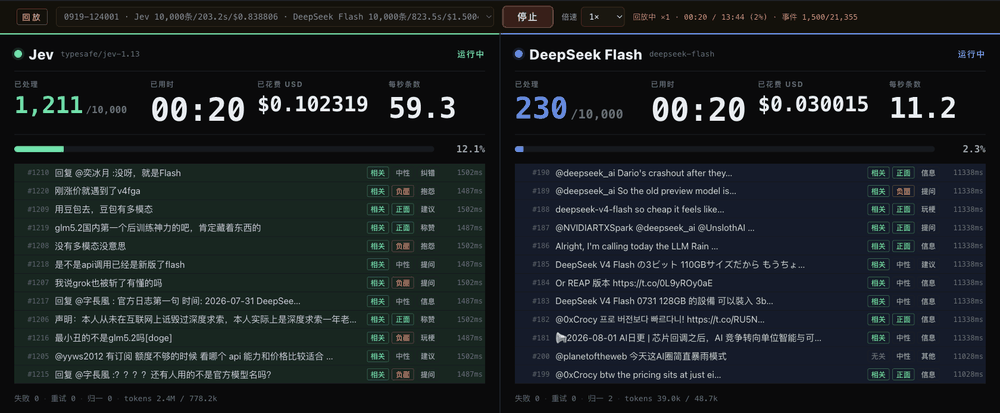
Task: Click the 归一 2 stat in DeepSeek footer
Action: [x=602, y=398]
